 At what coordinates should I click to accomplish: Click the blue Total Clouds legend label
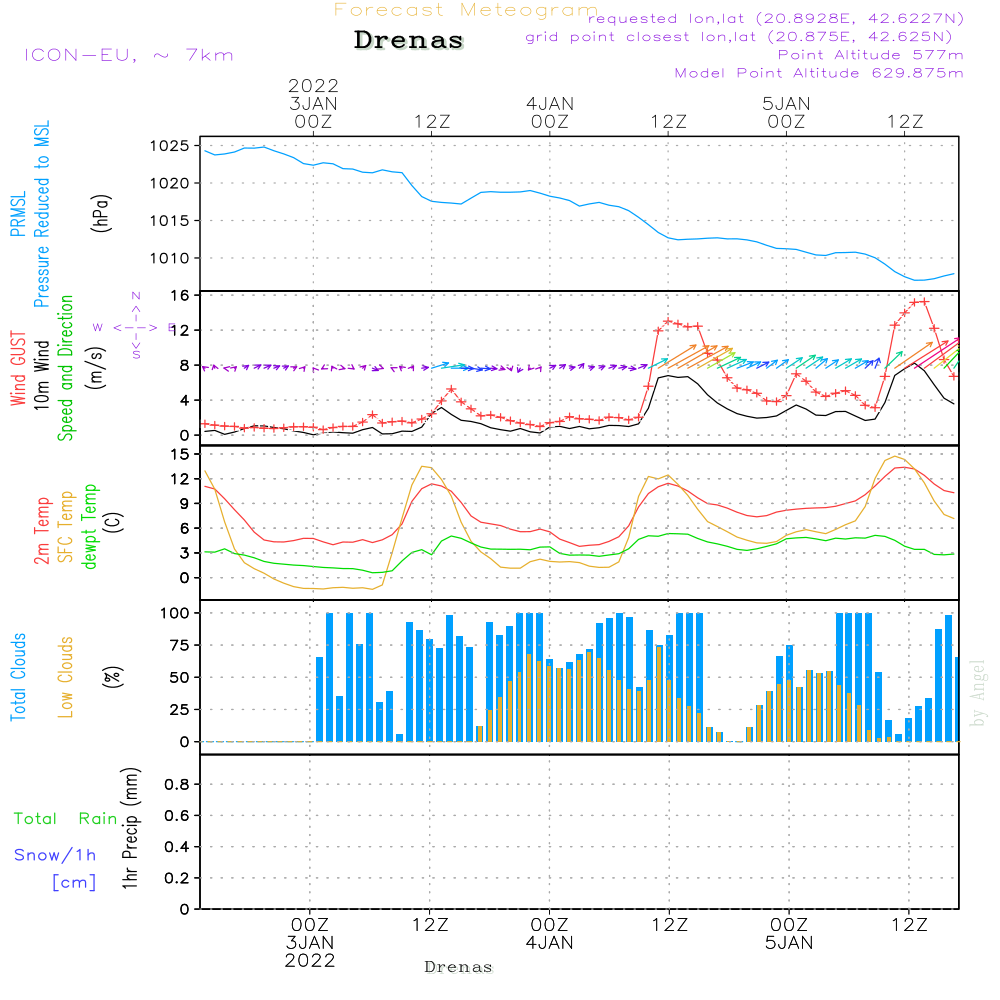click(x=18, y=677)
